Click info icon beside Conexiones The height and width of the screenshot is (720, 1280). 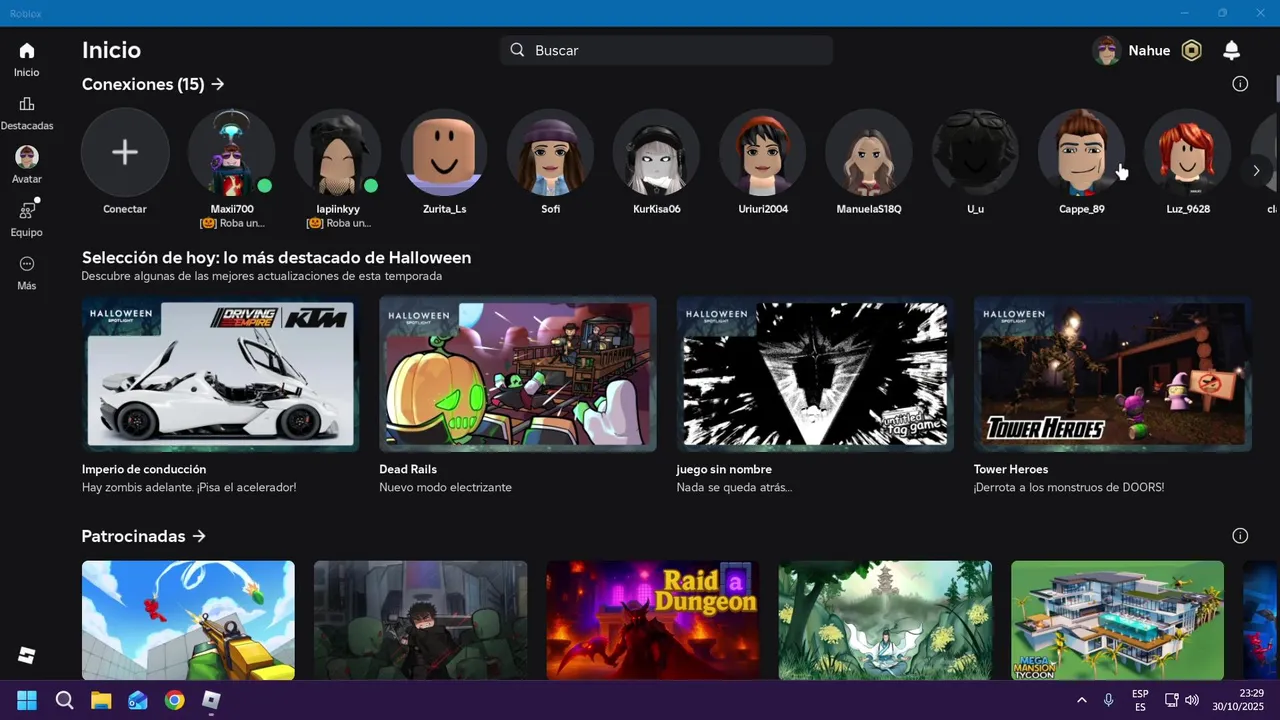(x=1240, y=84)
